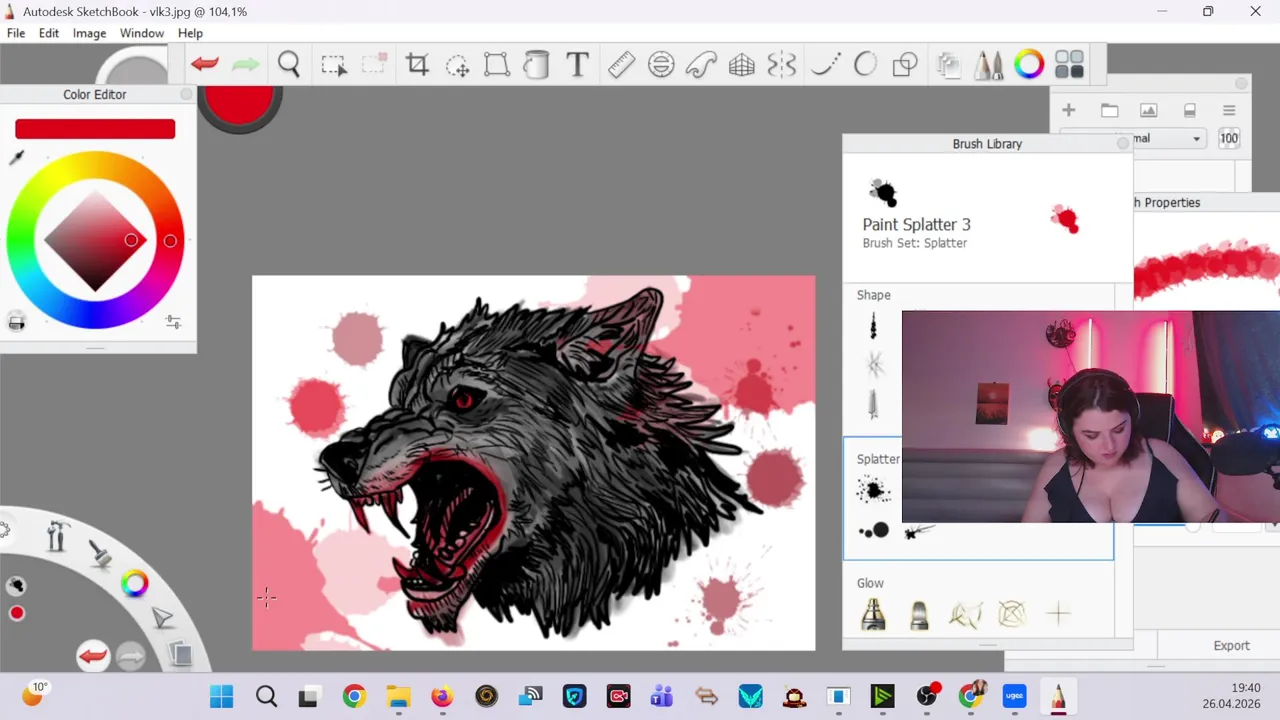
Task: Activate the Ellipse guide tool
Action: pos(661,66)
